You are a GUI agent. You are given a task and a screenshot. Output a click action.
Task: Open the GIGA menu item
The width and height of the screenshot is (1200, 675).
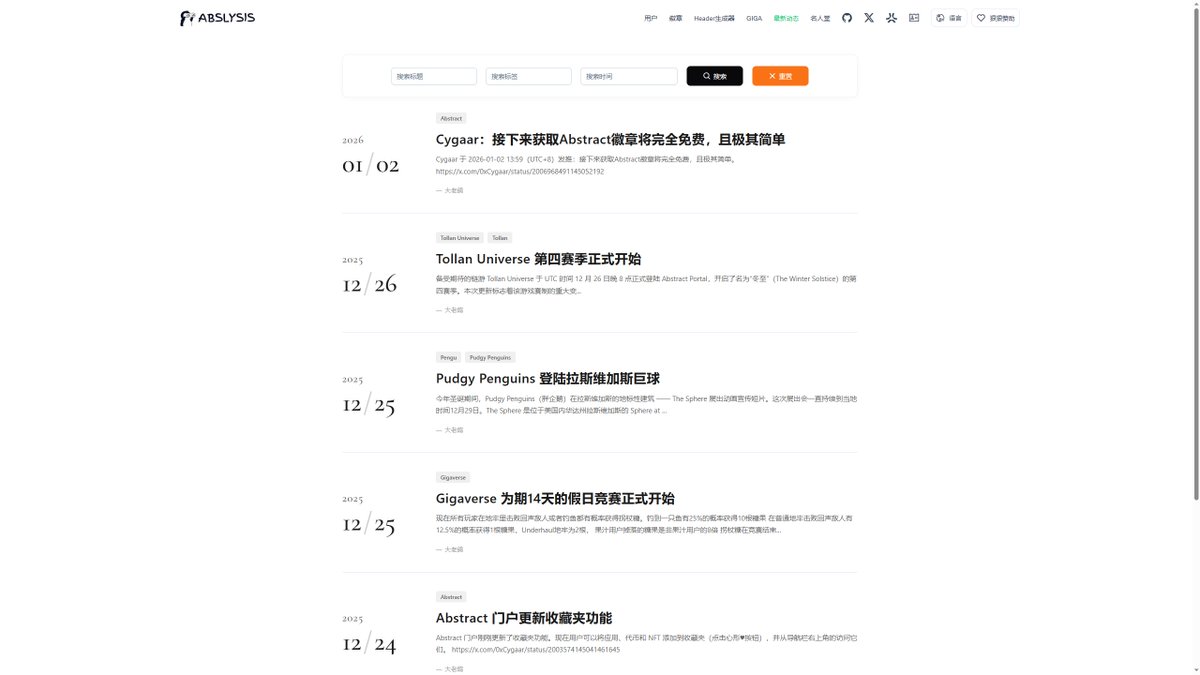pos(754,18)
